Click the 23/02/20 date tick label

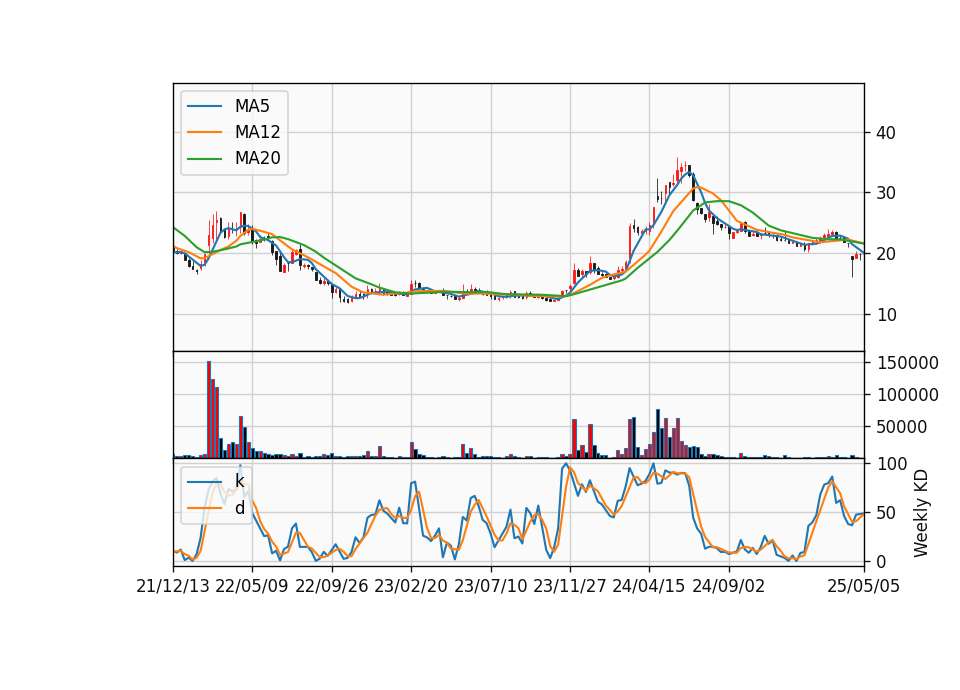point(411,586)
